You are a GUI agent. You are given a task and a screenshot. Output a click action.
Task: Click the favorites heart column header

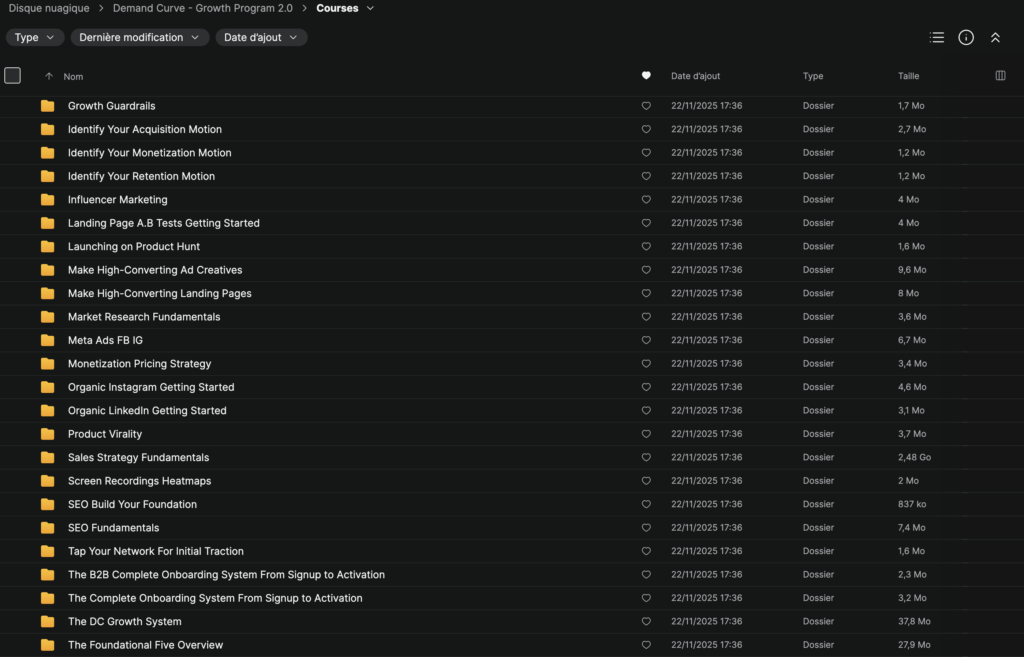pyautogui.click(x=646, y=76)
